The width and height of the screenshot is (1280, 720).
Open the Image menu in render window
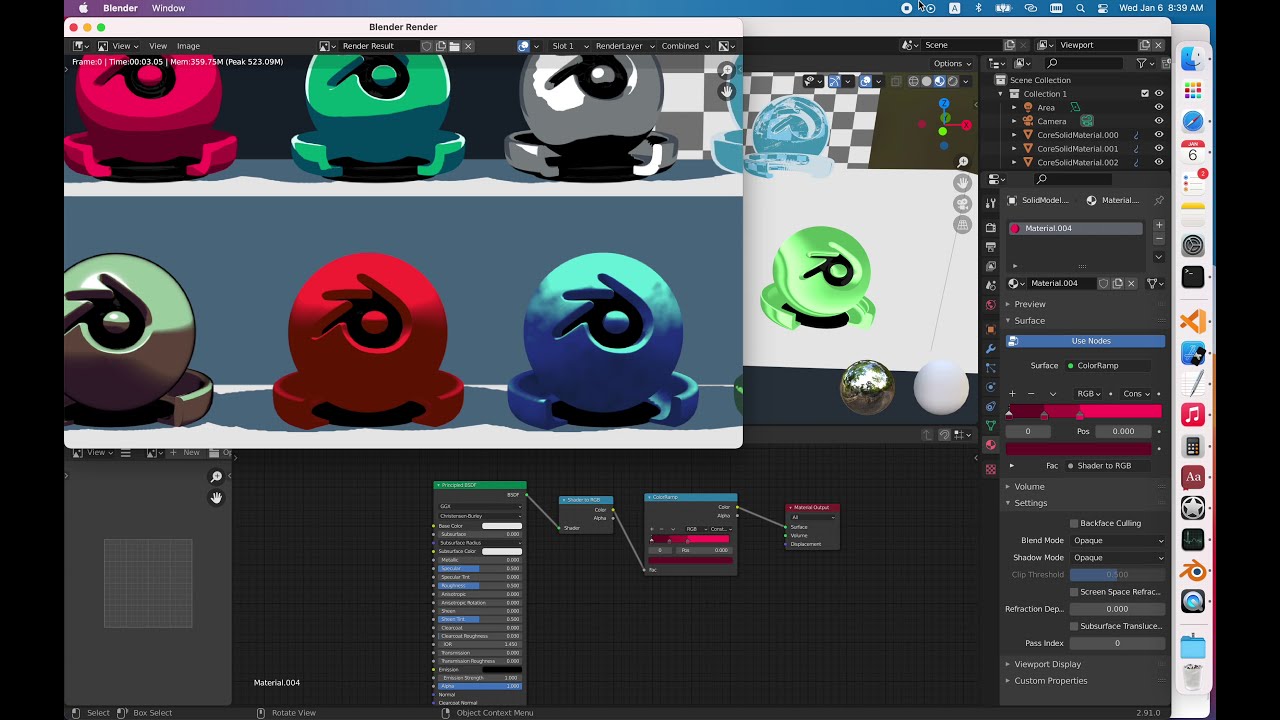(x=188, y=46)
